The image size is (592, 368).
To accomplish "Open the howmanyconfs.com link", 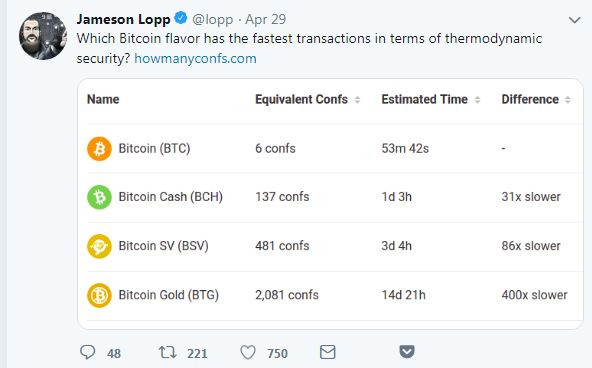I will (x=195, y=59).
